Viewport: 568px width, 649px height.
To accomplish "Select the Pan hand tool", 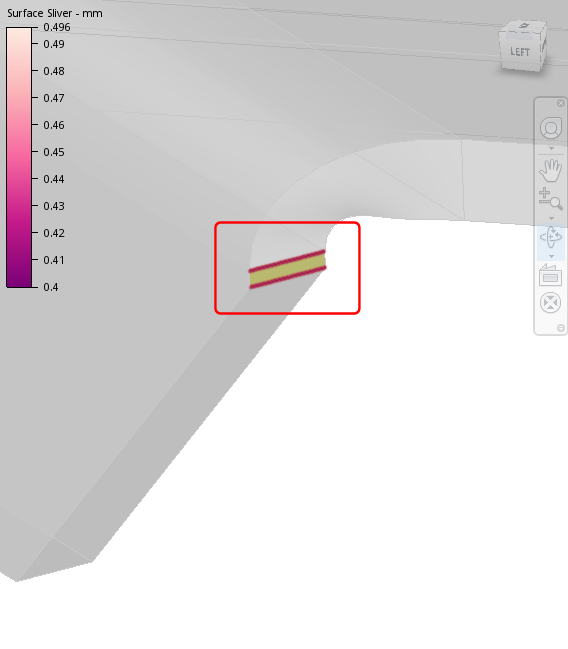I will (x=551, y=170).
